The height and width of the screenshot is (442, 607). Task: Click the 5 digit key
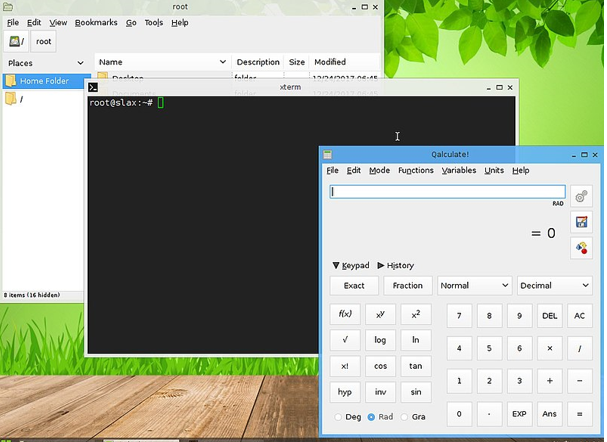489,348
